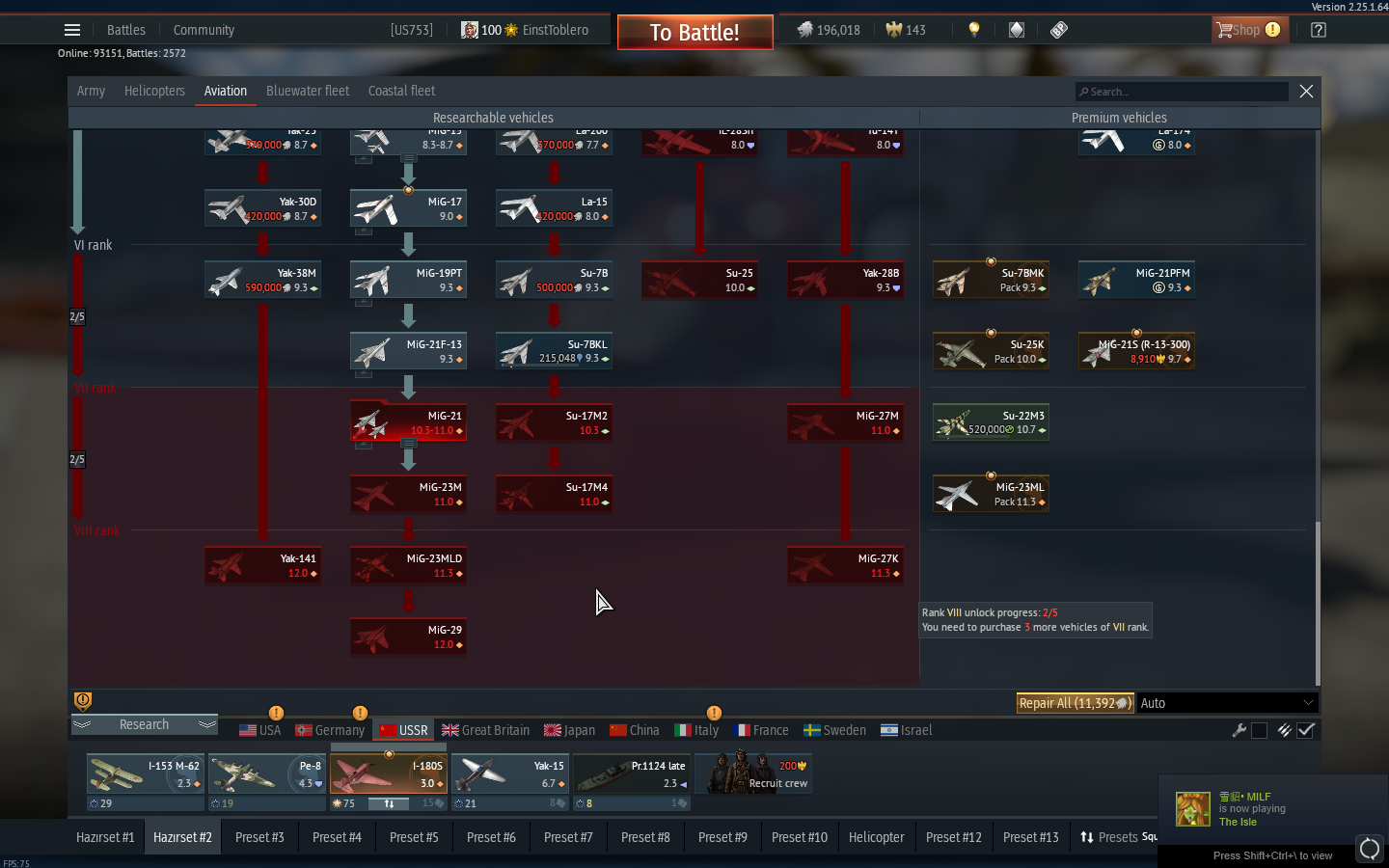Image resolution: width=1389 pixels, height=868 pixels.
Task: Select the premium MiG-23ML pack card
Action: point(991,494)
